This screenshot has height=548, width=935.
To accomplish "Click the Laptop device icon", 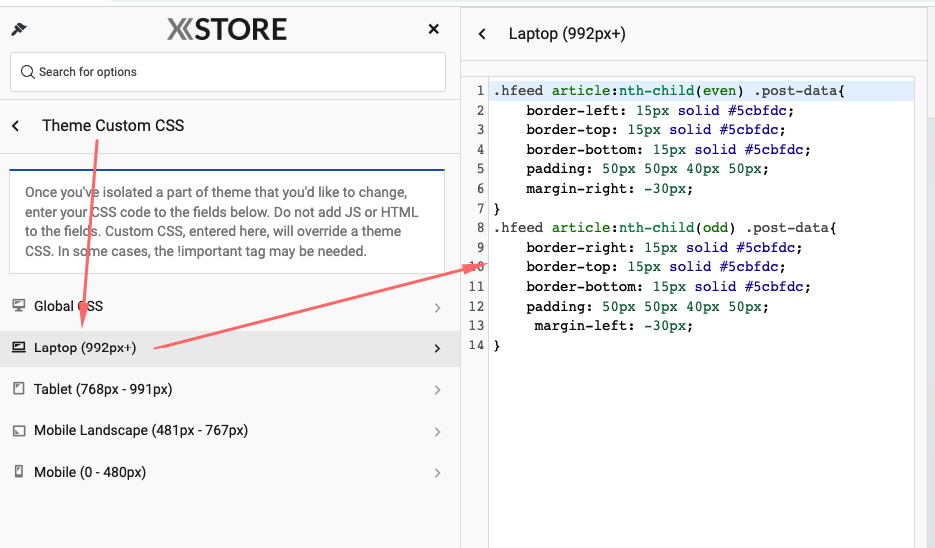I will (x=19, y=347).
